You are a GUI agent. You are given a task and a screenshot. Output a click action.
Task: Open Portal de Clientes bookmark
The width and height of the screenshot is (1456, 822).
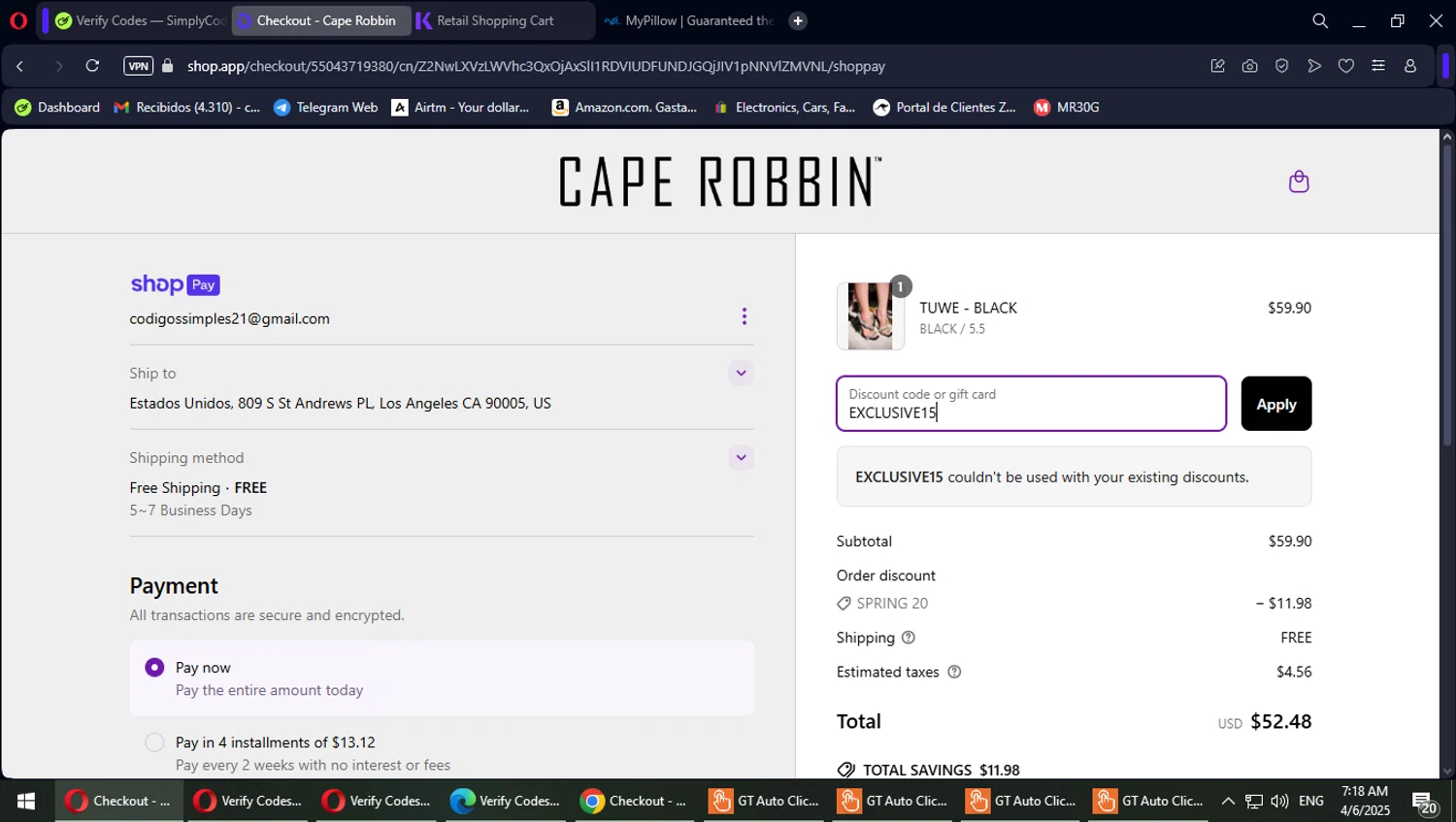[x=944, y=108]
